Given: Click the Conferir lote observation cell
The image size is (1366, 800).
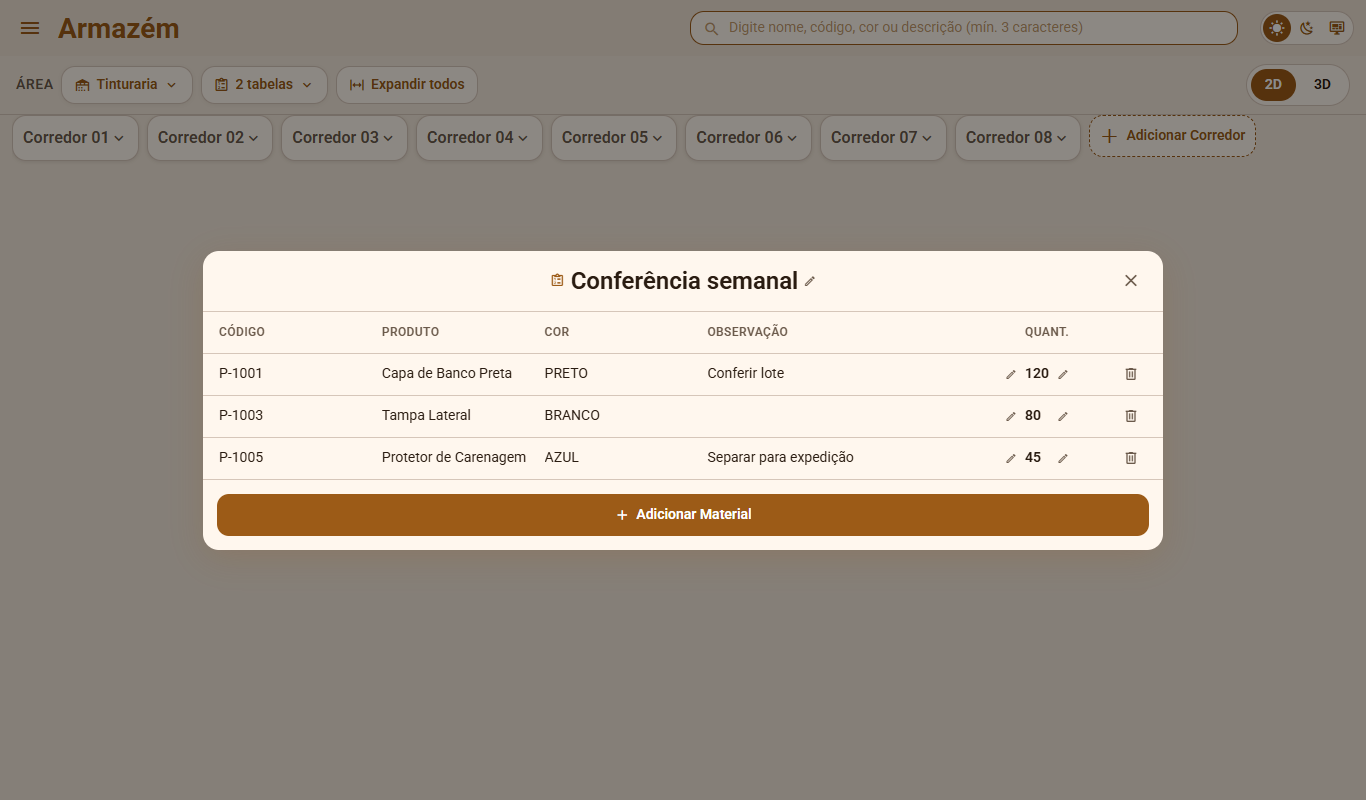Looking at the screenshot, I should point(746,374).
